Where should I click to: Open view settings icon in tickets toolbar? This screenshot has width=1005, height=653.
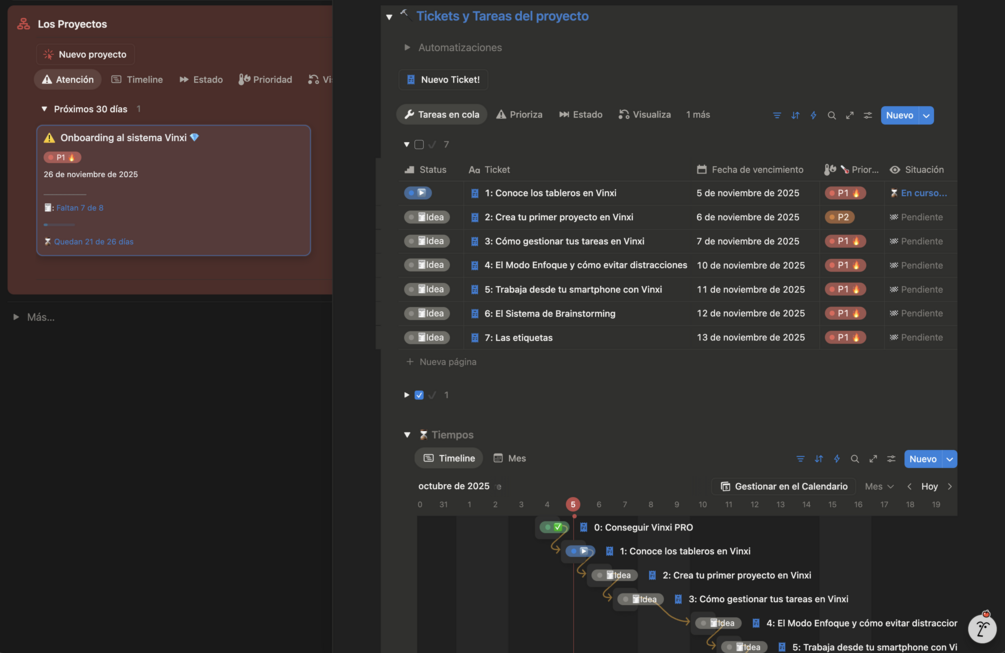click(x=868, y=115)
